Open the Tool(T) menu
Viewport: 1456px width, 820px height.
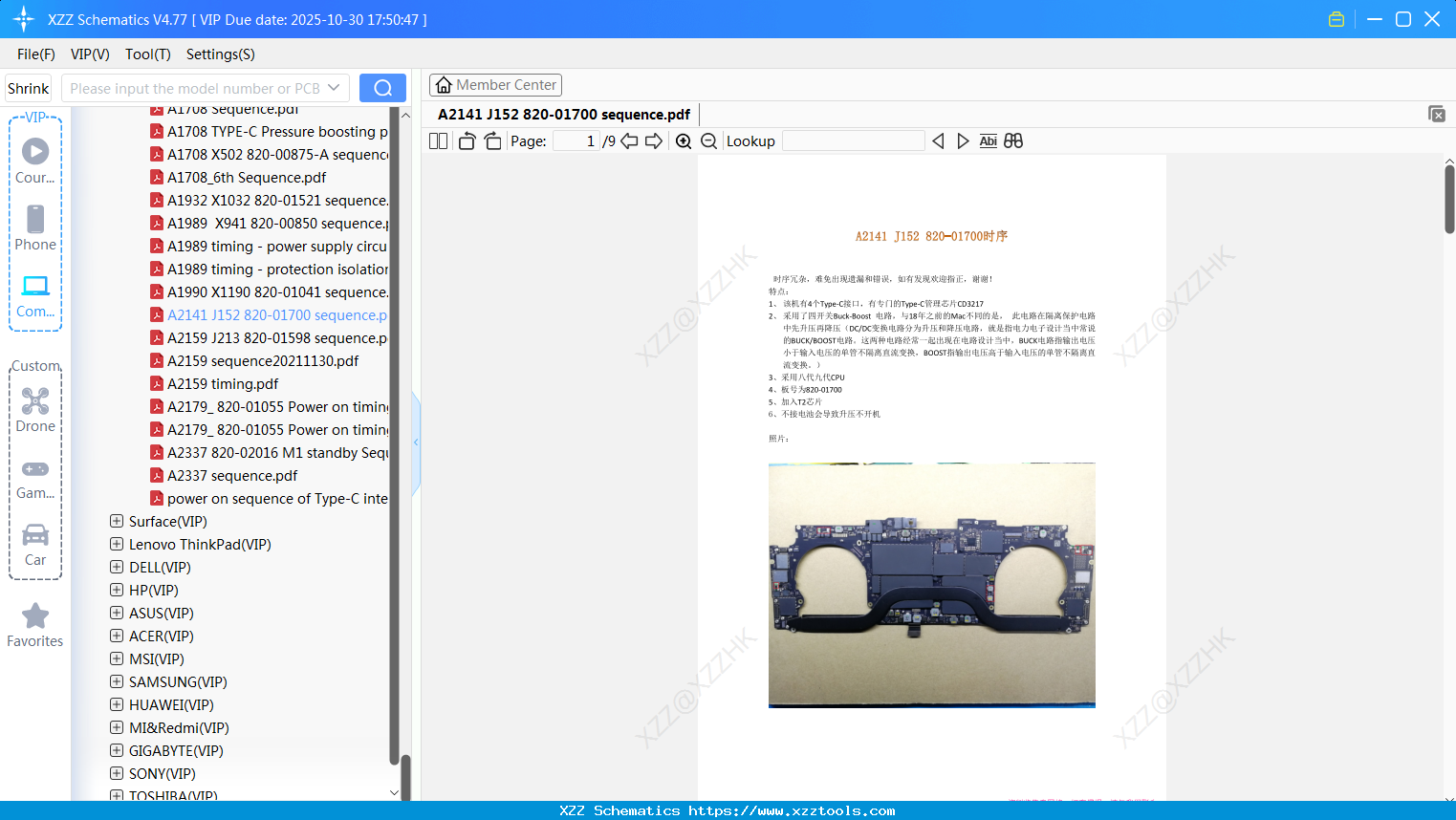pos(148,54)
